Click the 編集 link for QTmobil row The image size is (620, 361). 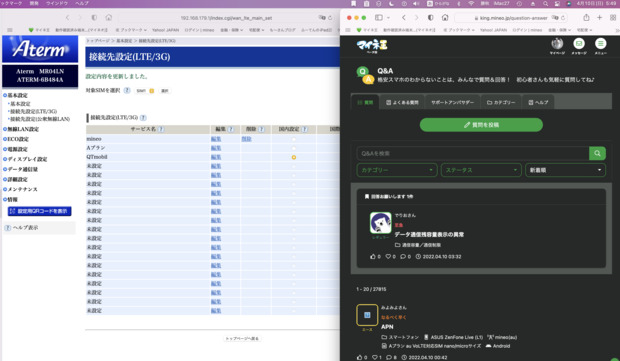click(x=215, y=157)
